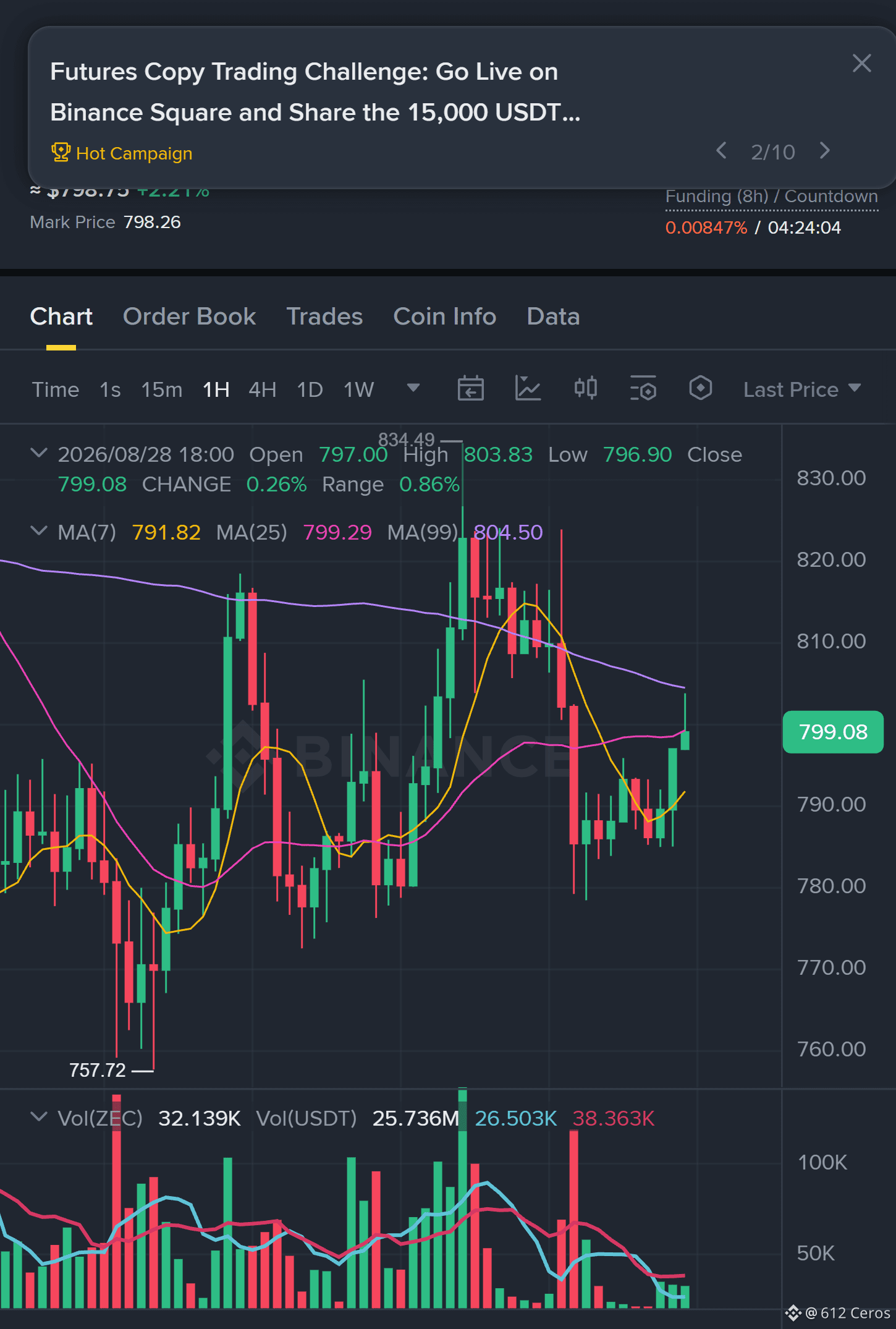
Task: Tap the Funding (8h) / Countdown label
Action: click(772, 197)
